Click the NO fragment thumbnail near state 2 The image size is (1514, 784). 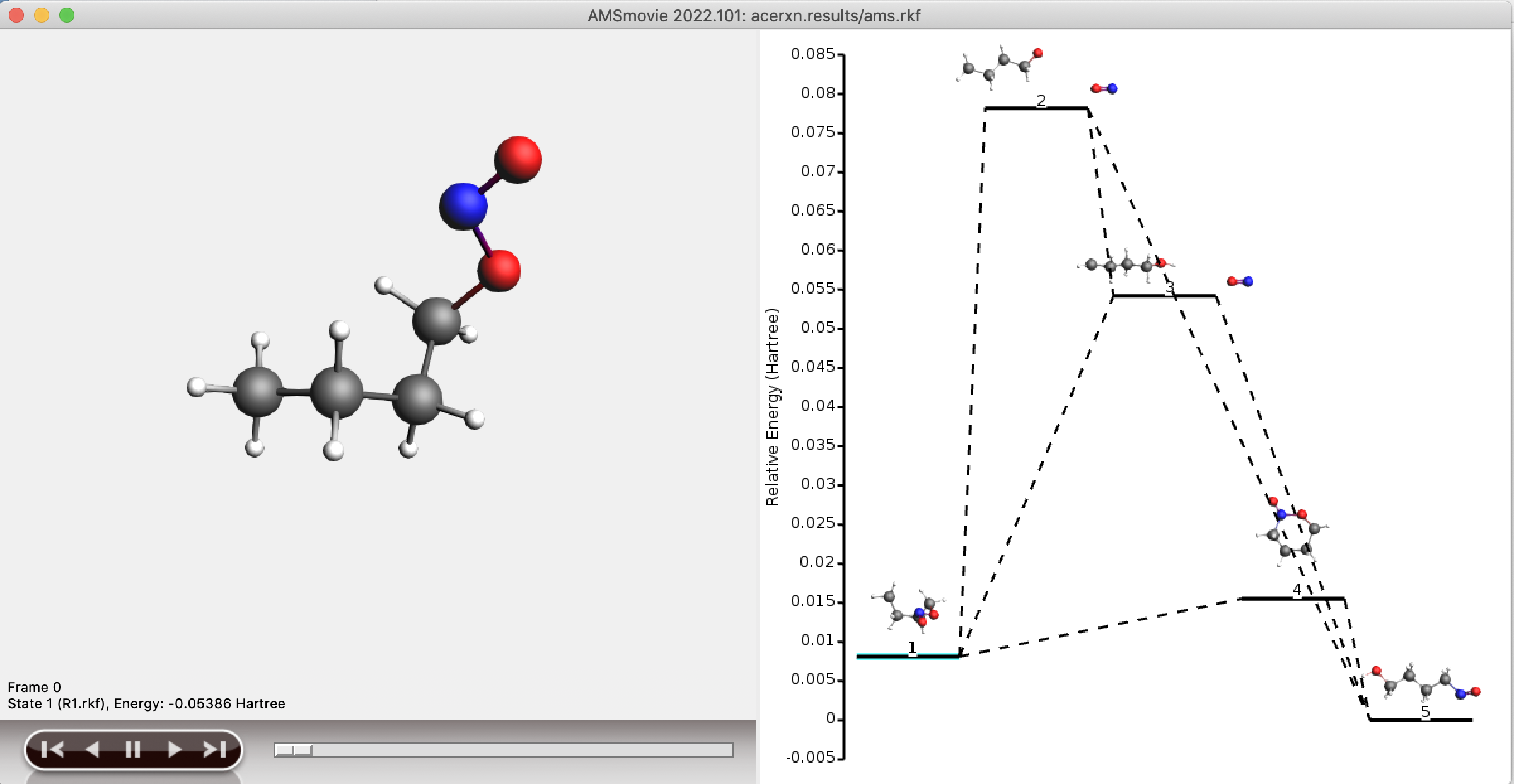point(1104,89)
